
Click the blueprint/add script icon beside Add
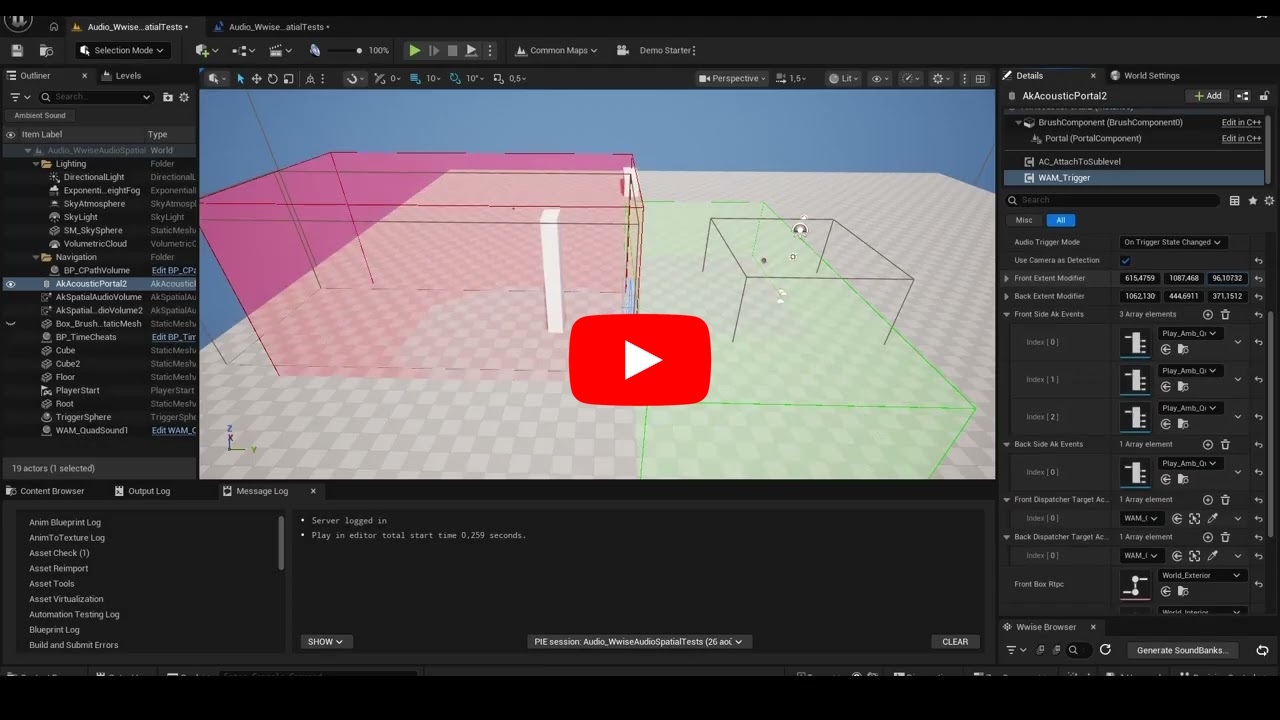coord(1243,96)
